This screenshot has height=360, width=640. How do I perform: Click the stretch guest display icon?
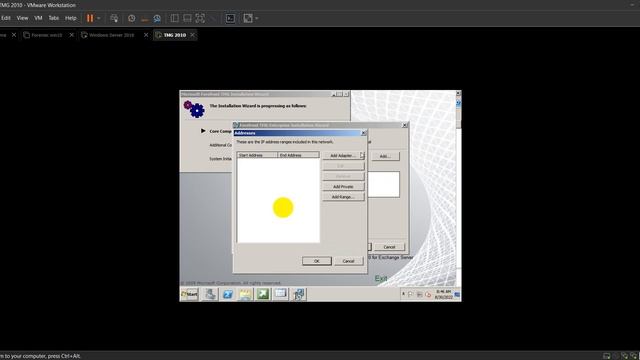[248, 18]
